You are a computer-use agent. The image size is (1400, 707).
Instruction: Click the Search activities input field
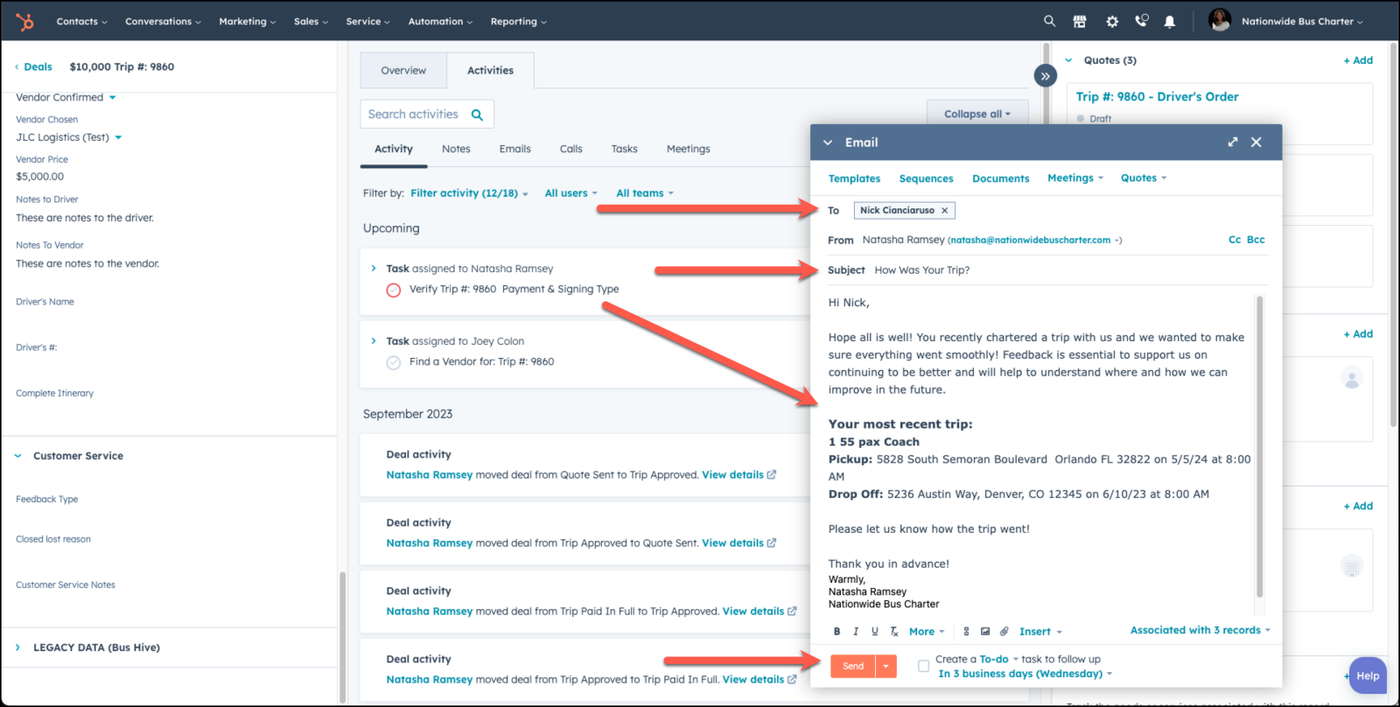(427, 114)
